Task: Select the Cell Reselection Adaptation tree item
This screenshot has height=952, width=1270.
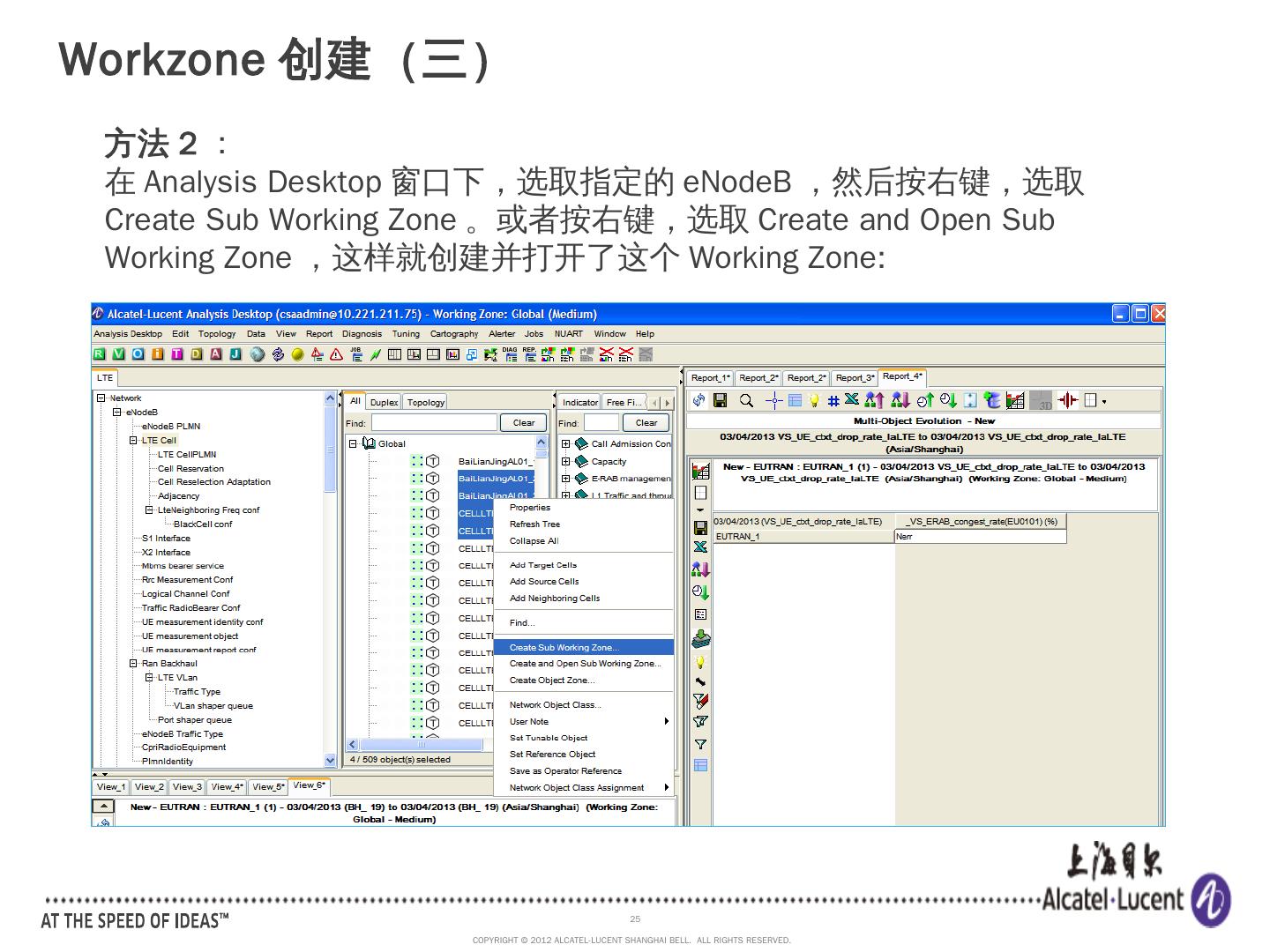Action: tap(214, 482)
